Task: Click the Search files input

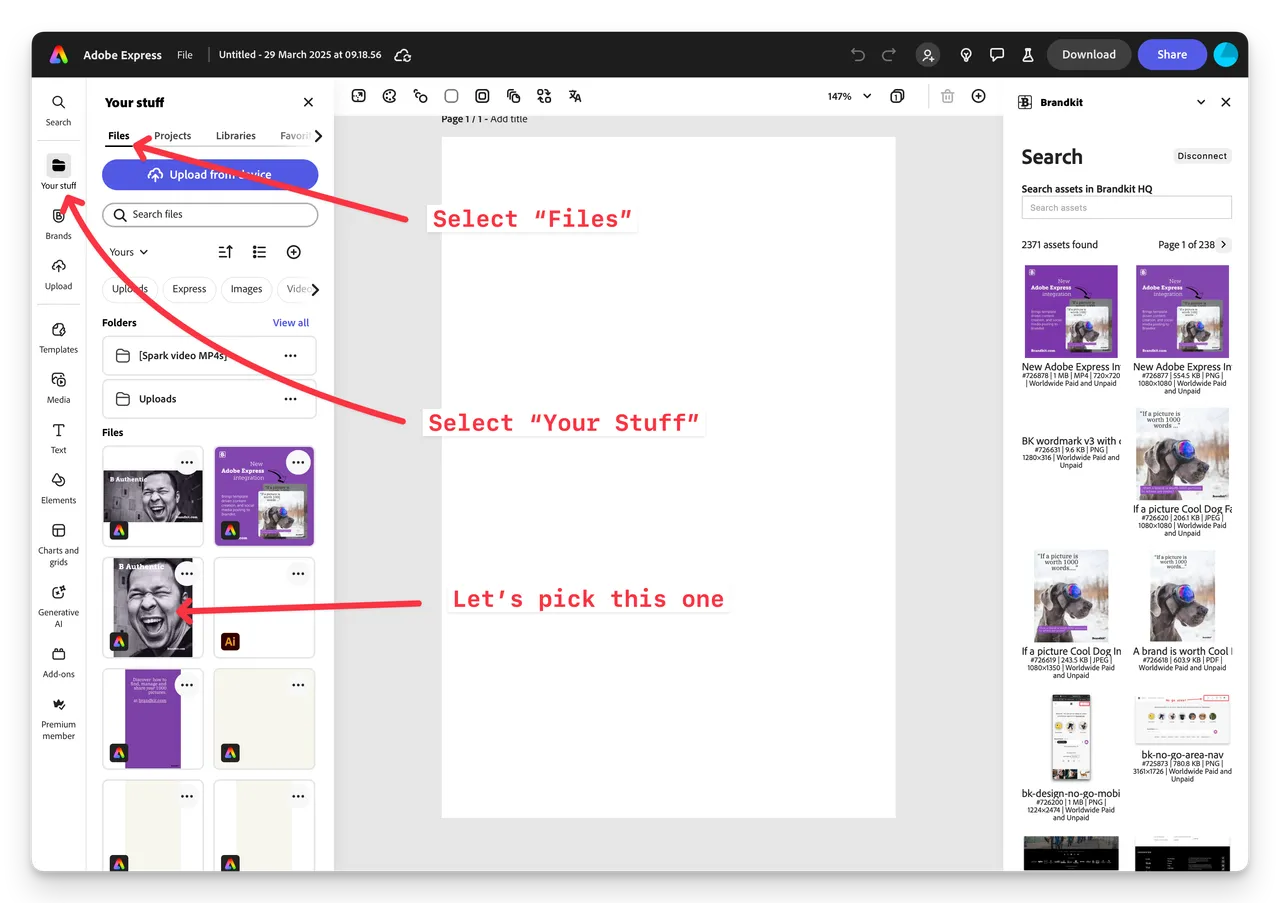Action: [210, 214]
